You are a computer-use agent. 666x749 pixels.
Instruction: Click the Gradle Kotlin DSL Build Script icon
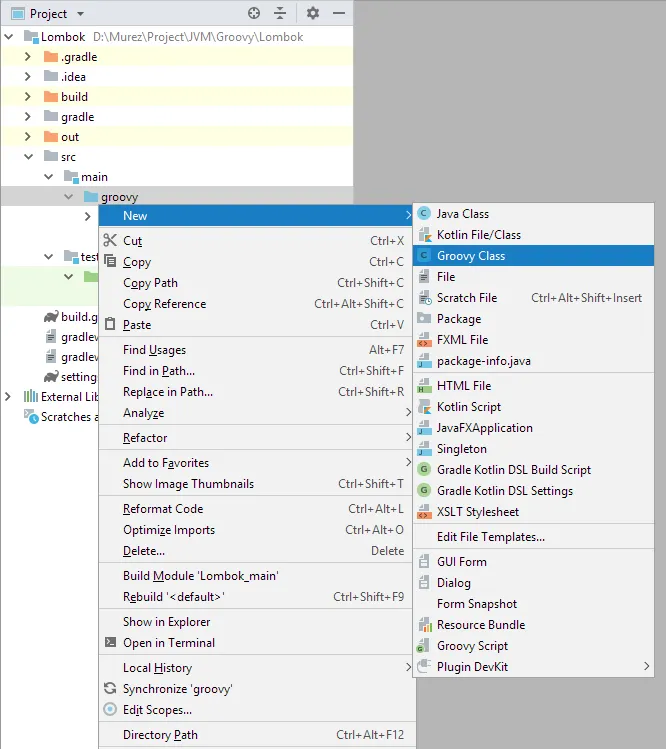424,470
